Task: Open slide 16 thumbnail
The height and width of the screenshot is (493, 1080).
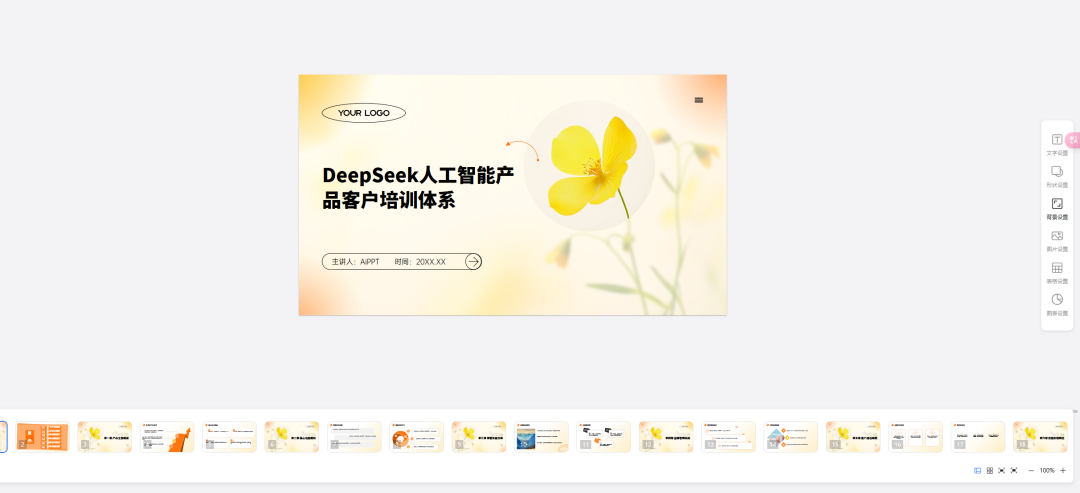Action: pos(915,437)
